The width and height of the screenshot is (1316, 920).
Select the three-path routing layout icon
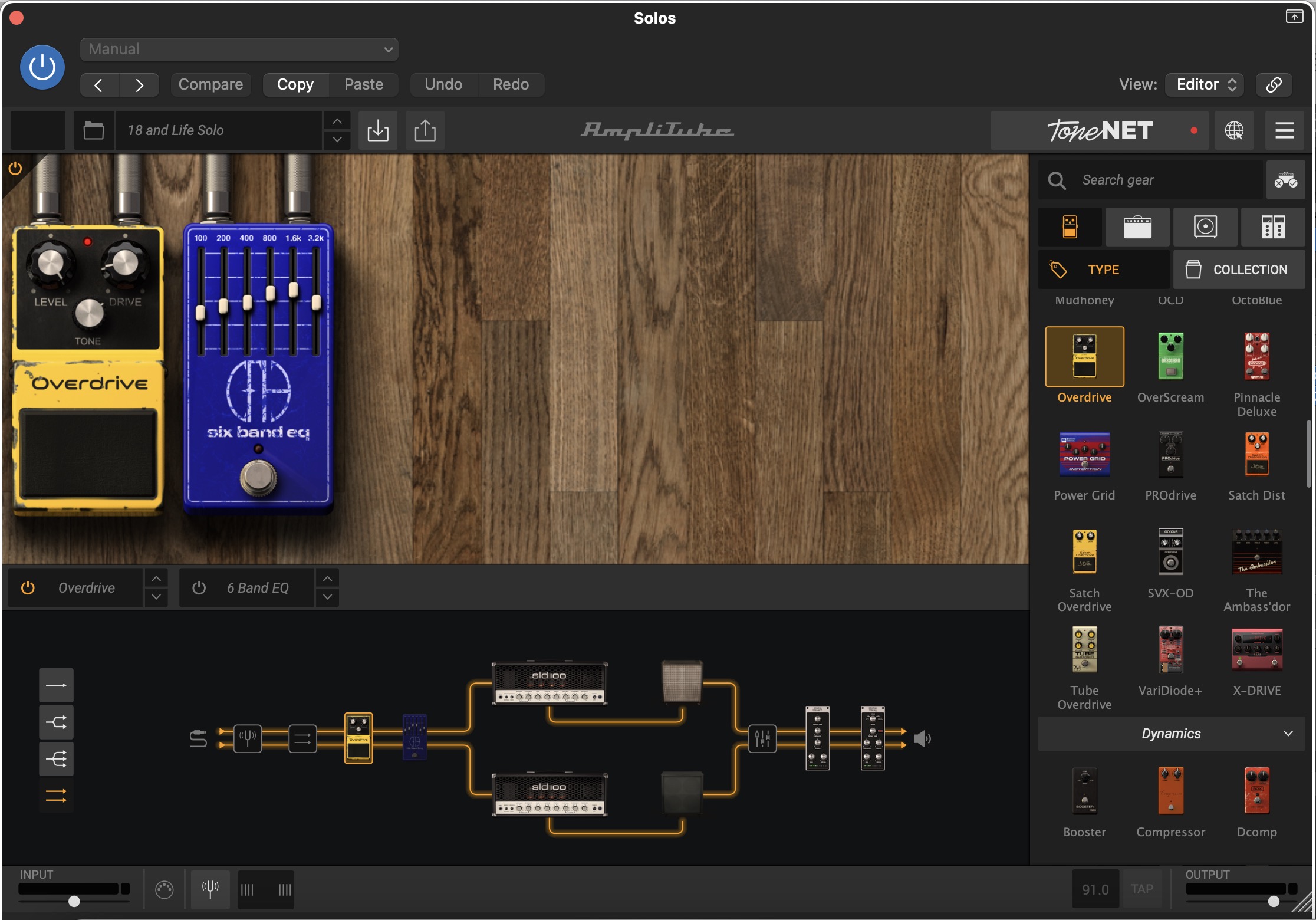point(57,759)
